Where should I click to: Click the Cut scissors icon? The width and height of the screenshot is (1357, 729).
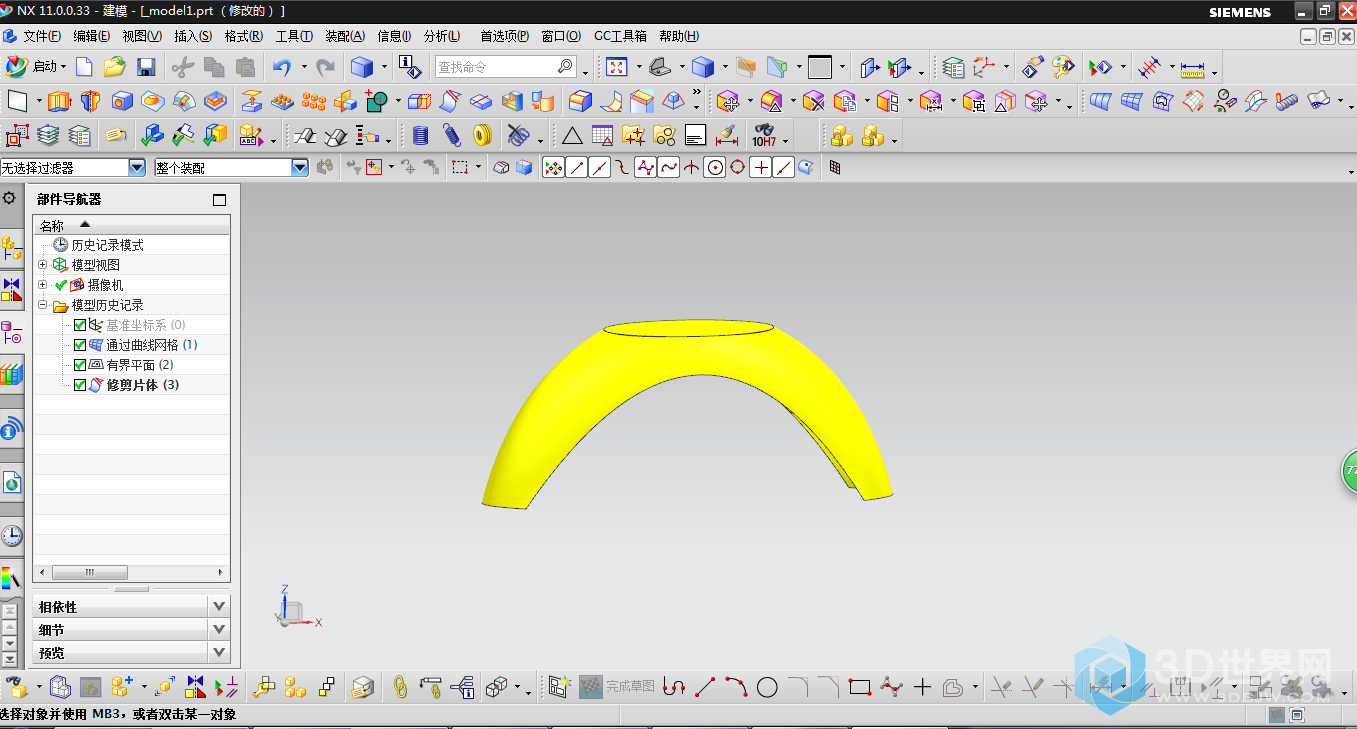[182, 67]
